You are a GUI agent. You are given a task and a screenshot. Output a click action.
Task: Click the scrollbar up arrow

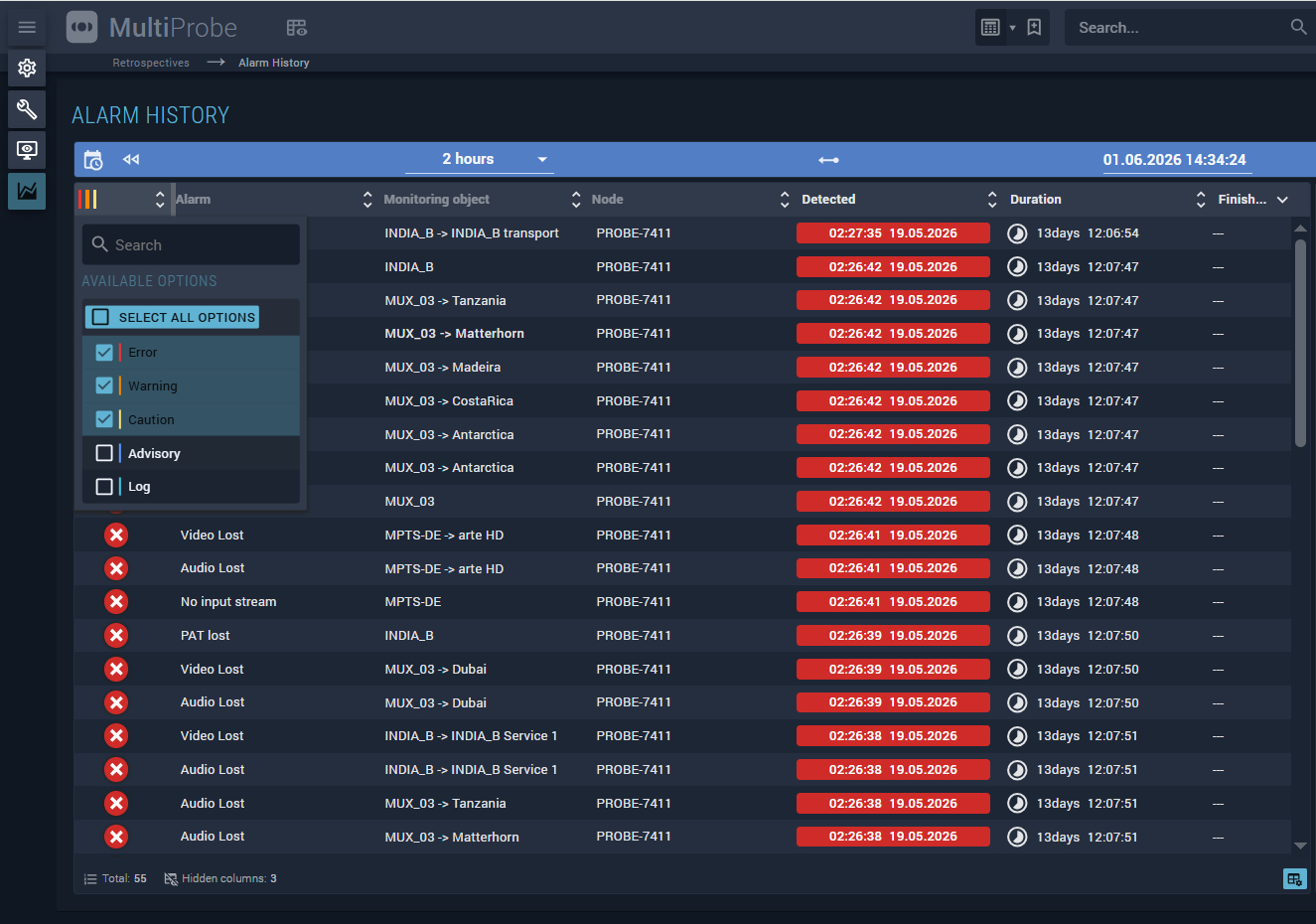coord(1300,229)
